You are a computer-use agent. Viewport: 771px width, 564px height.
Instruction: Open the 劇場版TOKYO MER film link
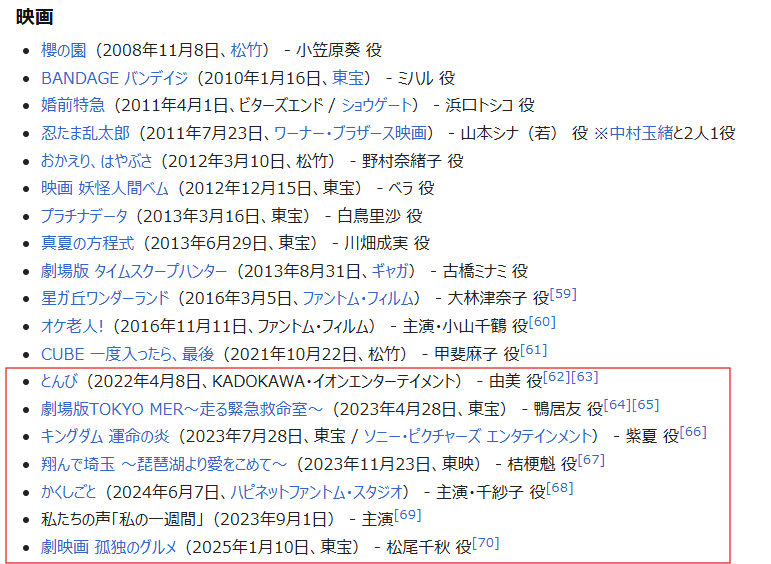click(x=182, y=409)
